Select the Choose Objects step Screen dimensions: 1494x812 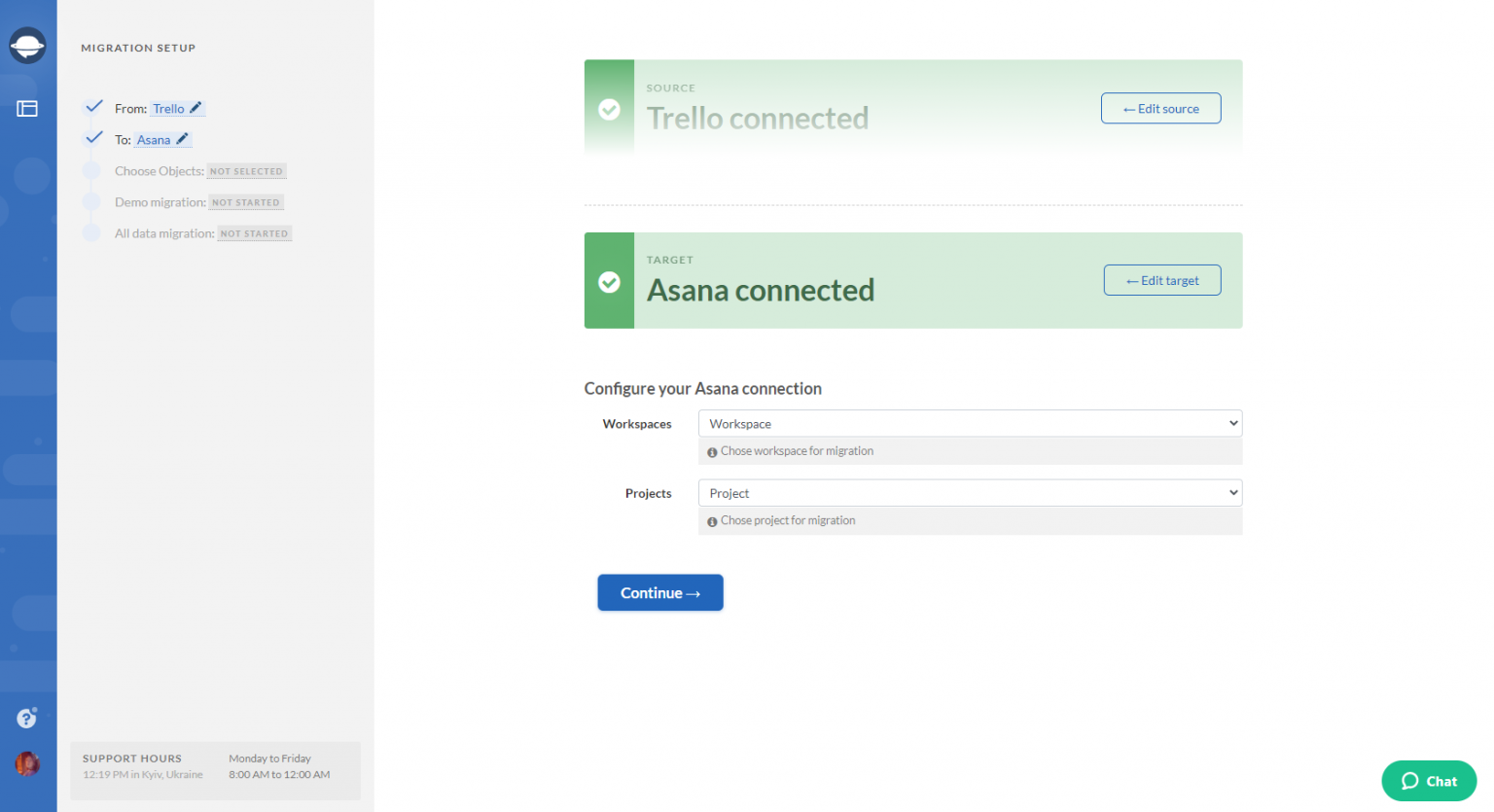[160, 171]
